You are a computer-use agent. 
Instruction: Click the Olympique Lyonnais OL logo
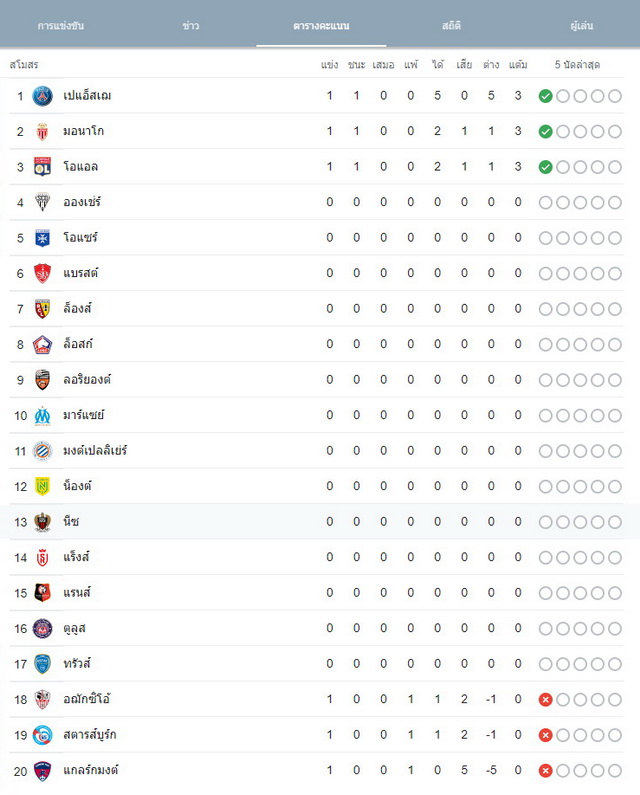[43, 167]
